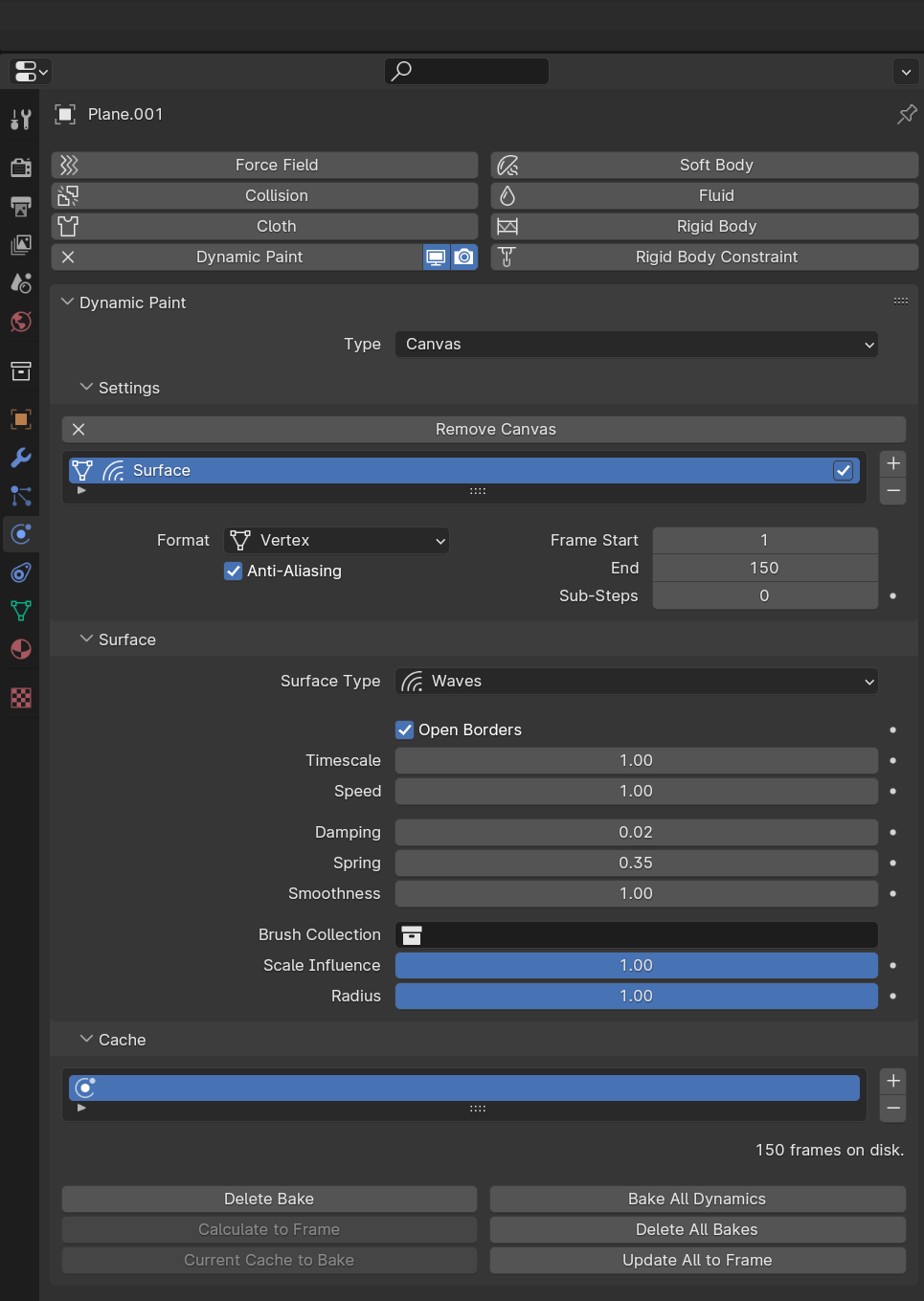Open the Surface Type Waves dropdown
Image resolution: width=924 pixels, height=1301 pixels.
point(637,682)
